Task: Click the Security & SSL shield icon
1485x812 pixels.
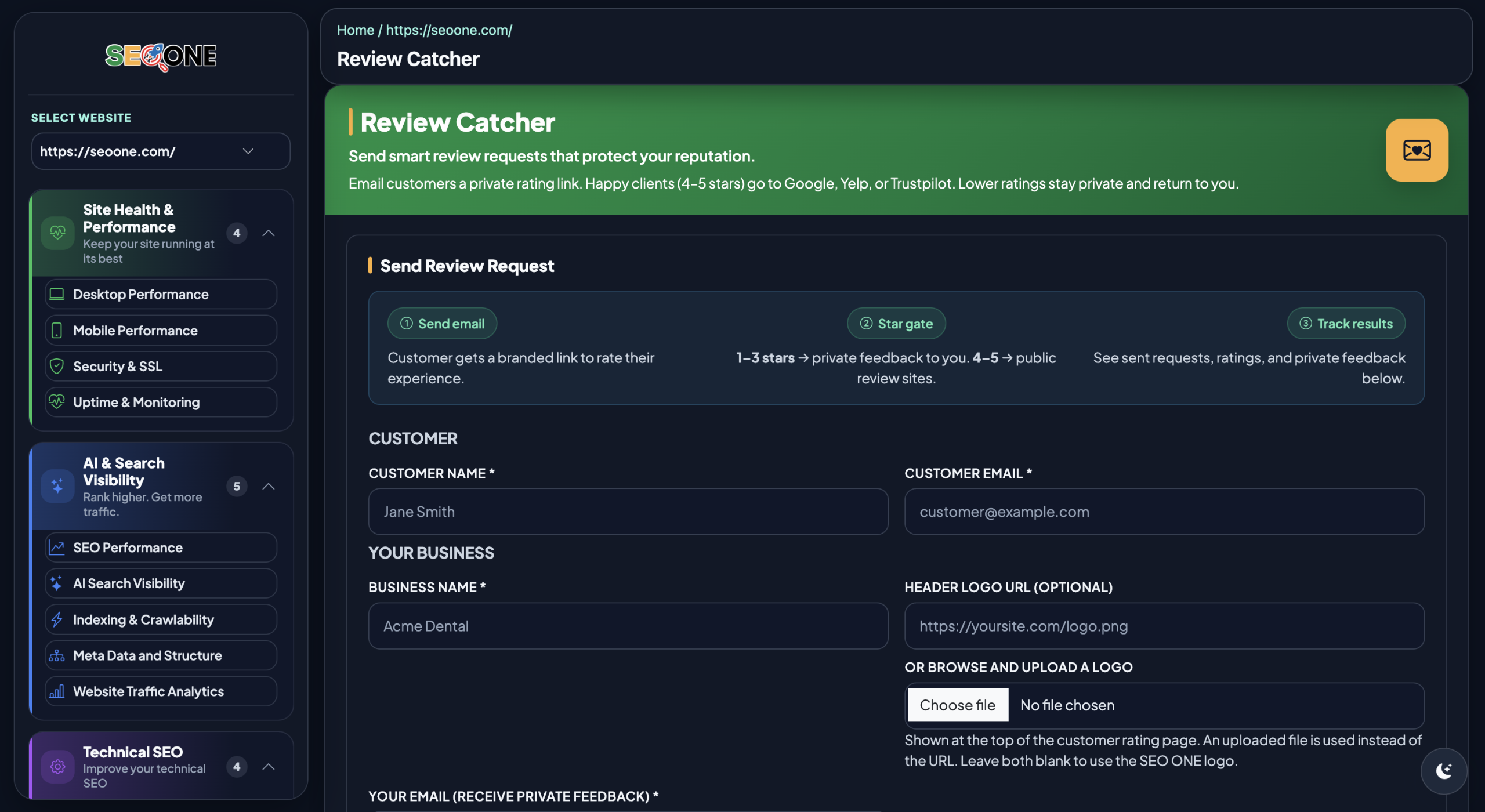Action: [57, 367]
